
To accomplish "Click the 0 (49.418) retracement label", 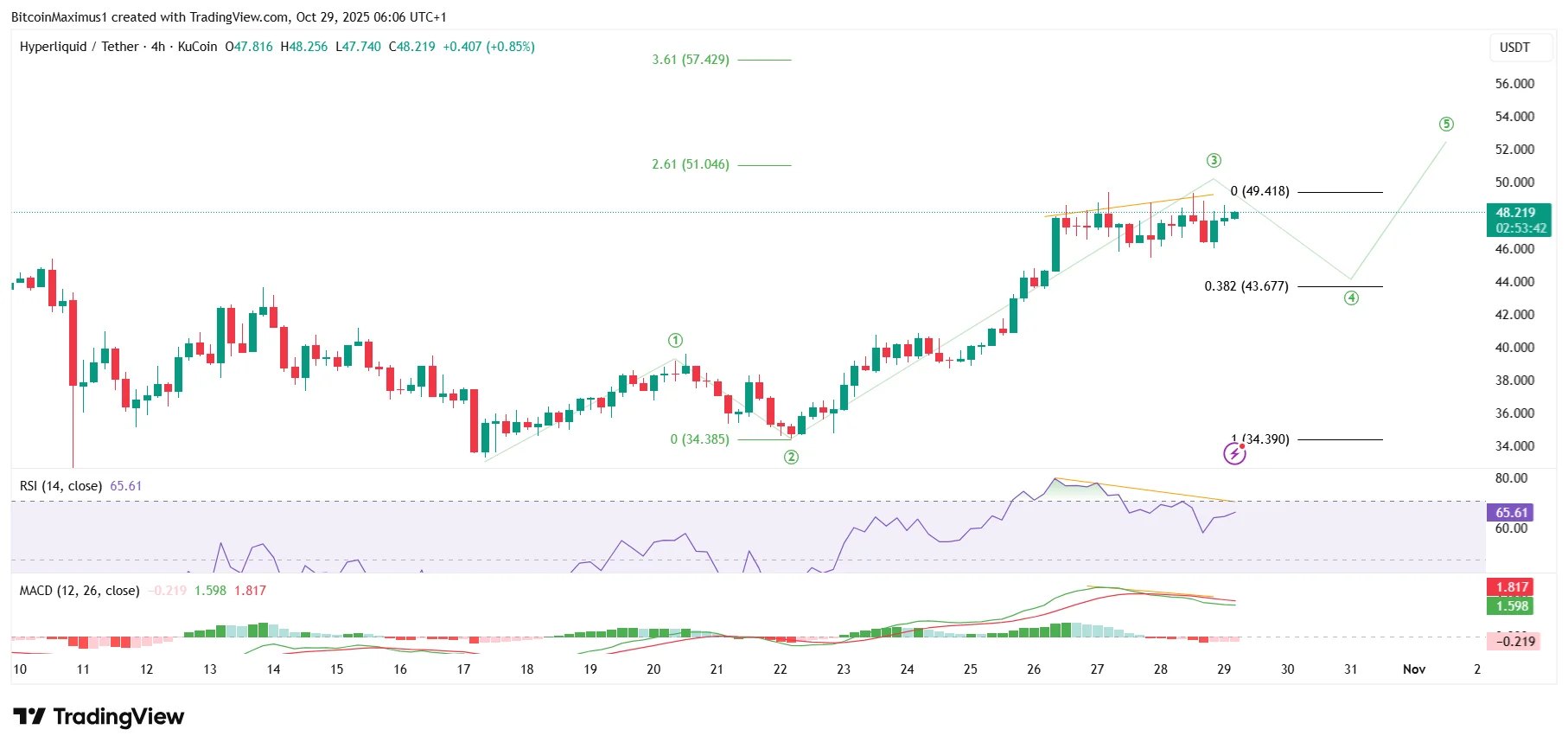I will (x=1259, y=191).
